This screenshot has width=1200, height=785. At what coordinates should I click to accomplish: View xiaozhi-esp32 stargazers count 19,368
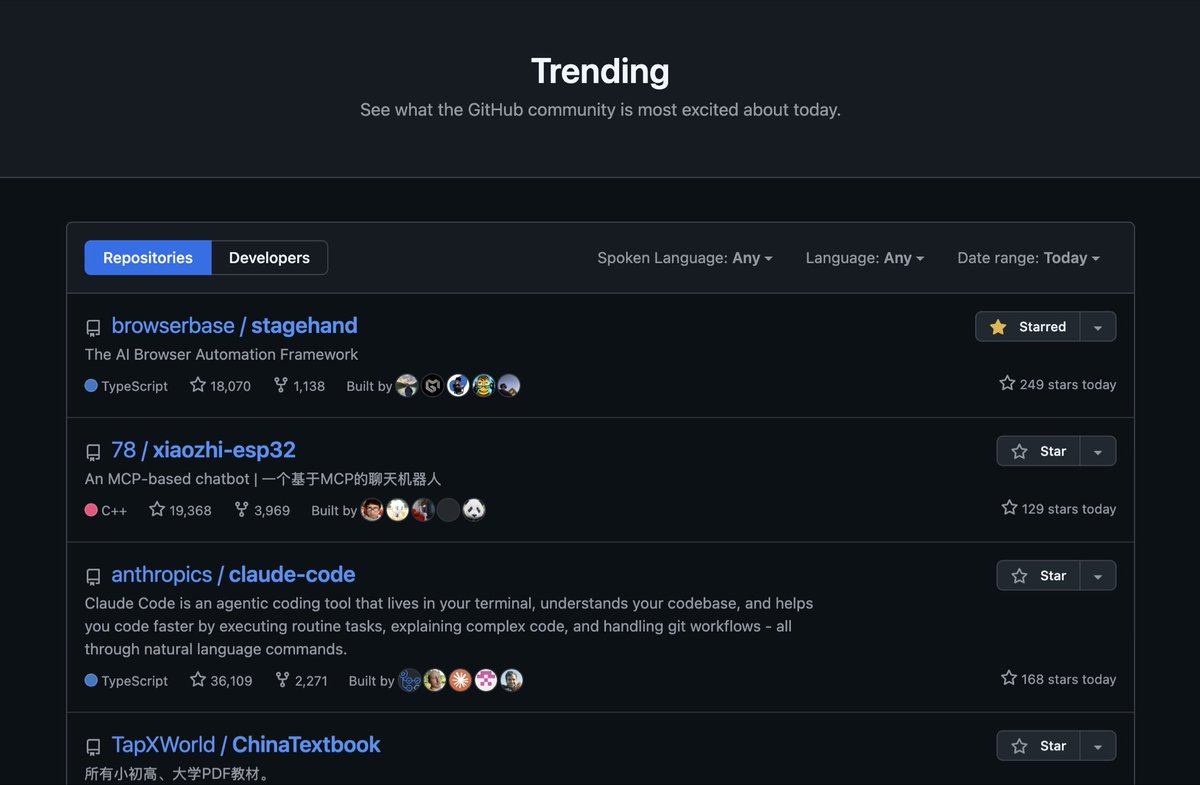(180, 510)
